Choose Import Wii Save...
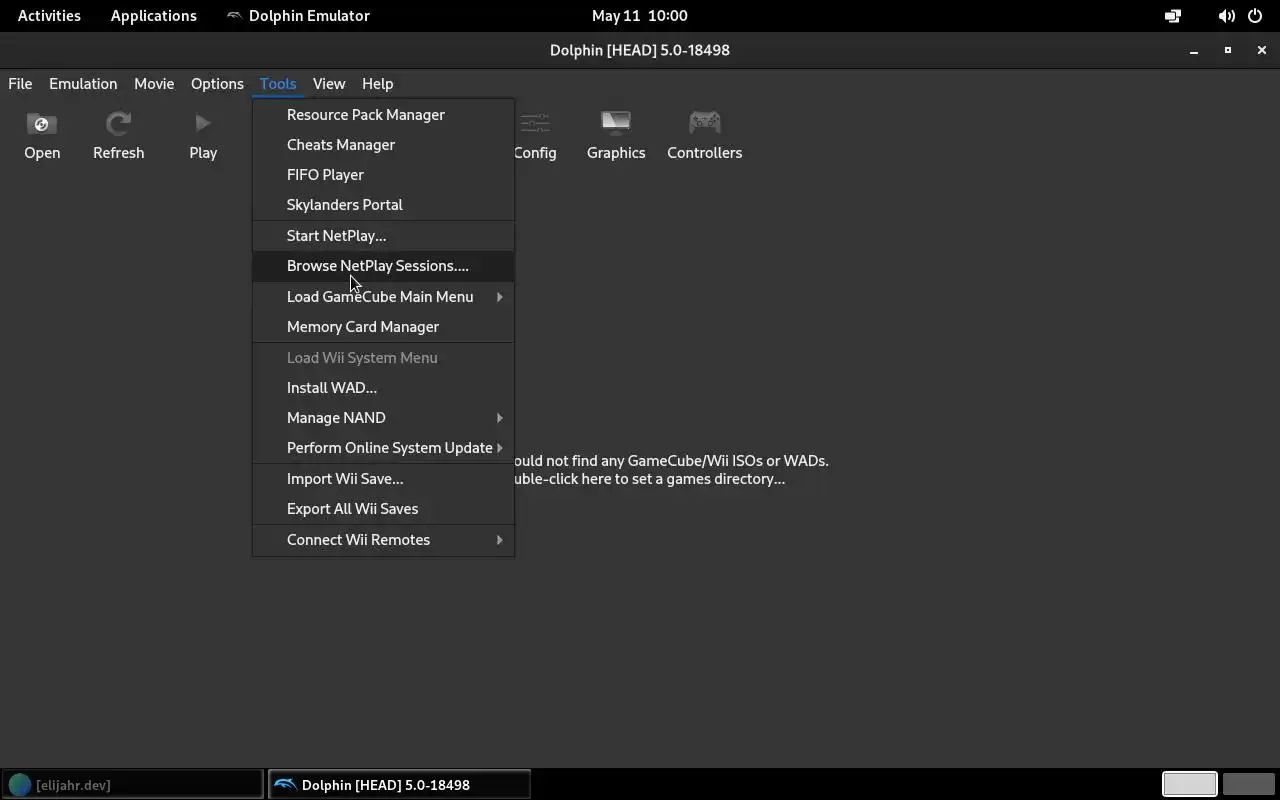The height and width of the screenshot is (800, 1280). tap(383, 479)
